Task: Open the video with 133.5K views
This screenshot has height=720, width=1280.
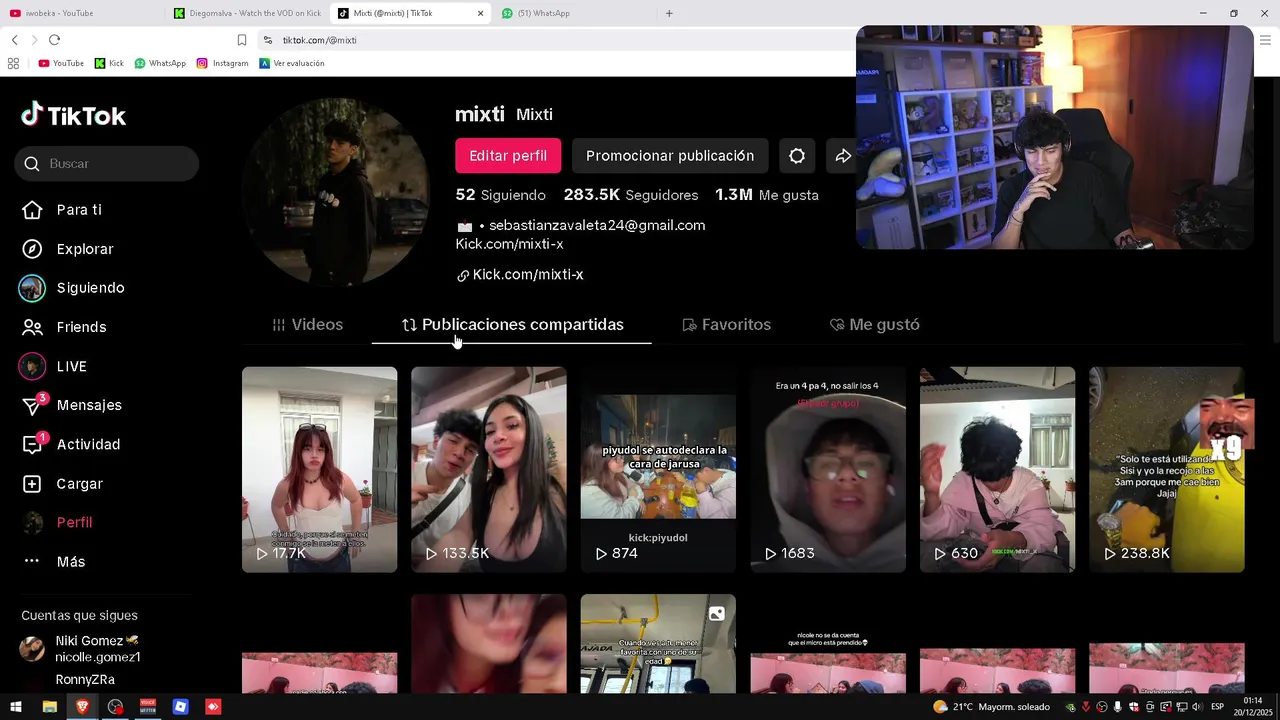Action: click(x=489, y=470)
